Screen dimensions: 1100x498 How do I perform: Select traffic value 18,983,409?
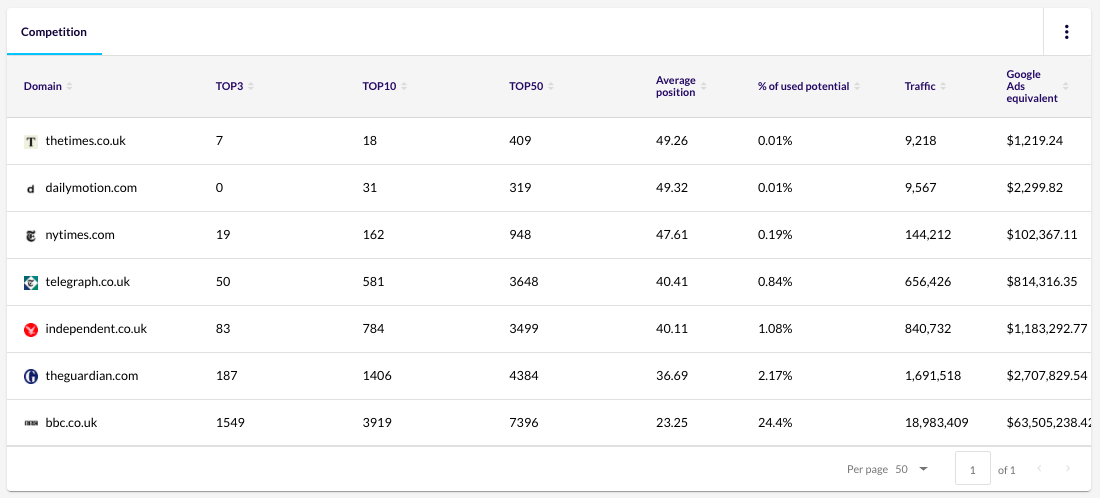pos(937,423)
